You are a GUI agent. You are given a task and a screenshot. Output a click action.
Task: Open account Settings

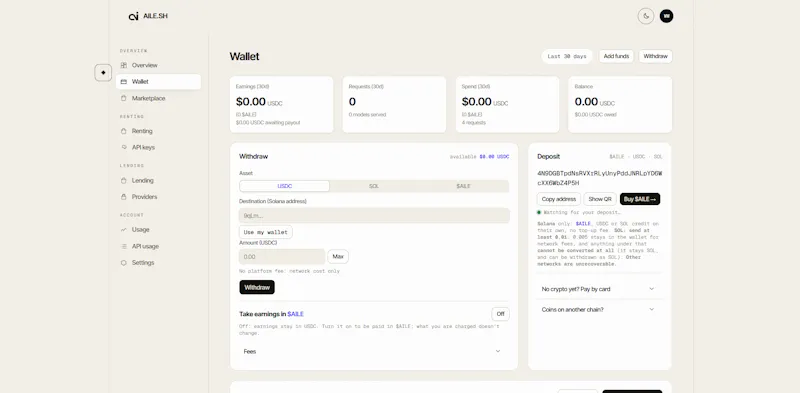coord(158,263)
